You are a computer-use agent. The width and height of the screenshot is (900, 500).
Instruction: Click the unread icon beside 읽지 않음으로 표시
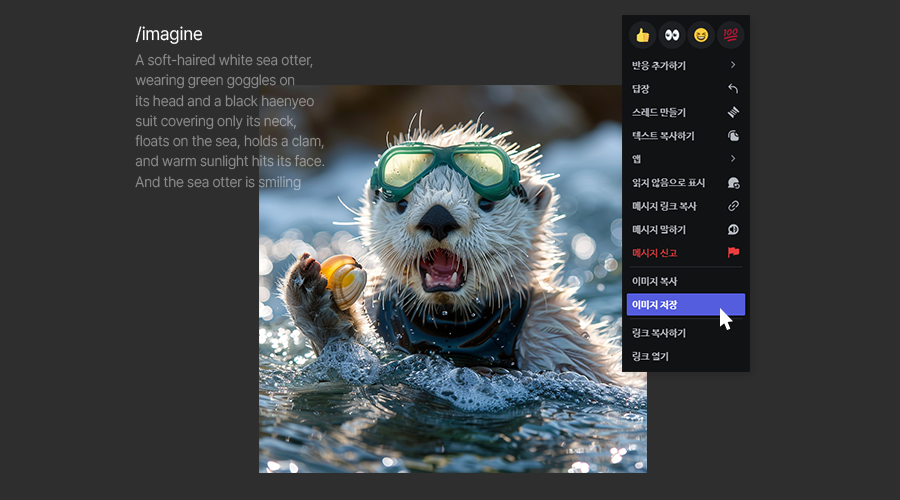[733, 183]
